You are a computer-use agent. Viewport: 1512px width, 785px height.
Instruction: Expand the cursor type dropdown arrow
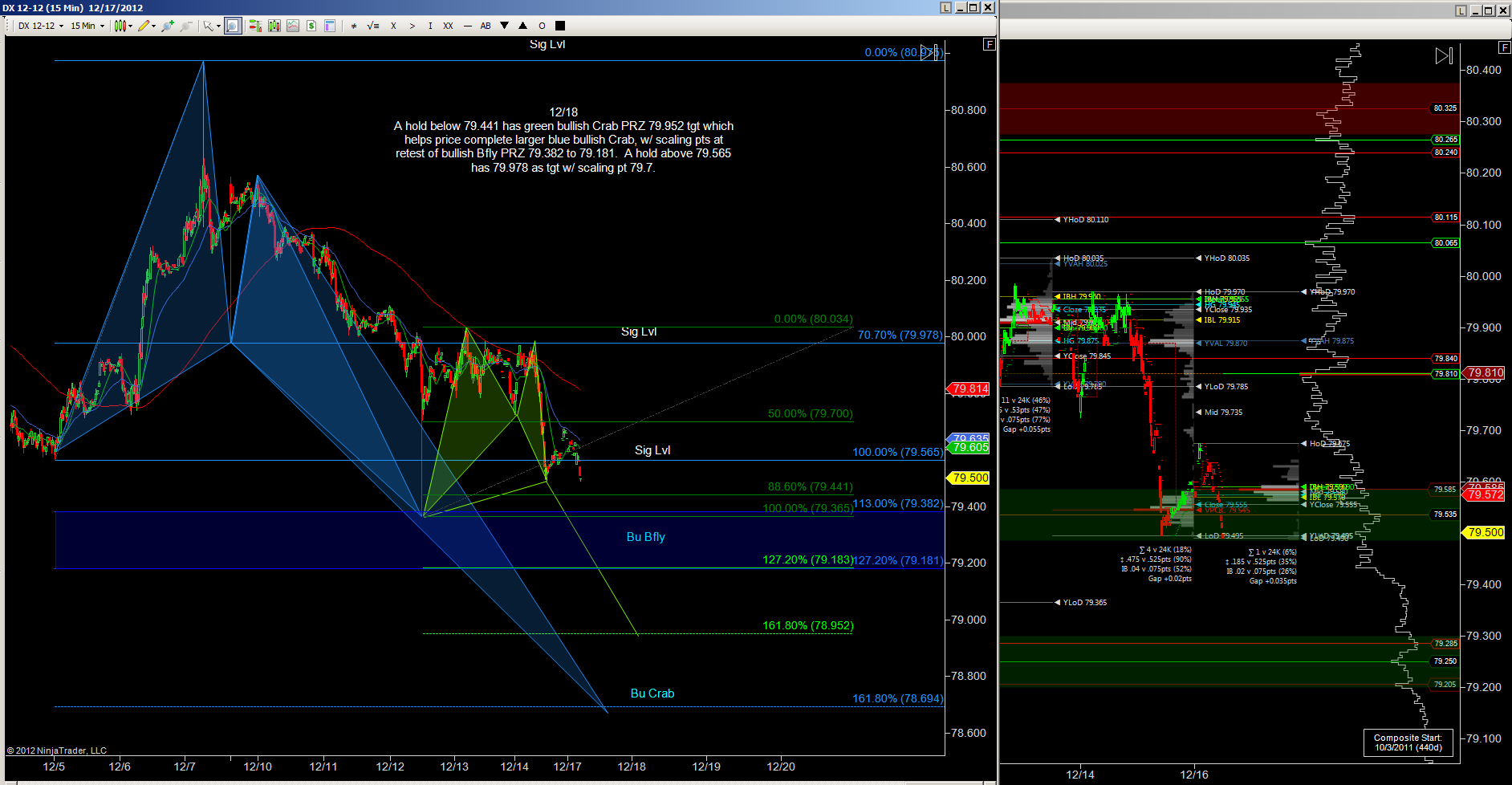click(x=218, y=26)
